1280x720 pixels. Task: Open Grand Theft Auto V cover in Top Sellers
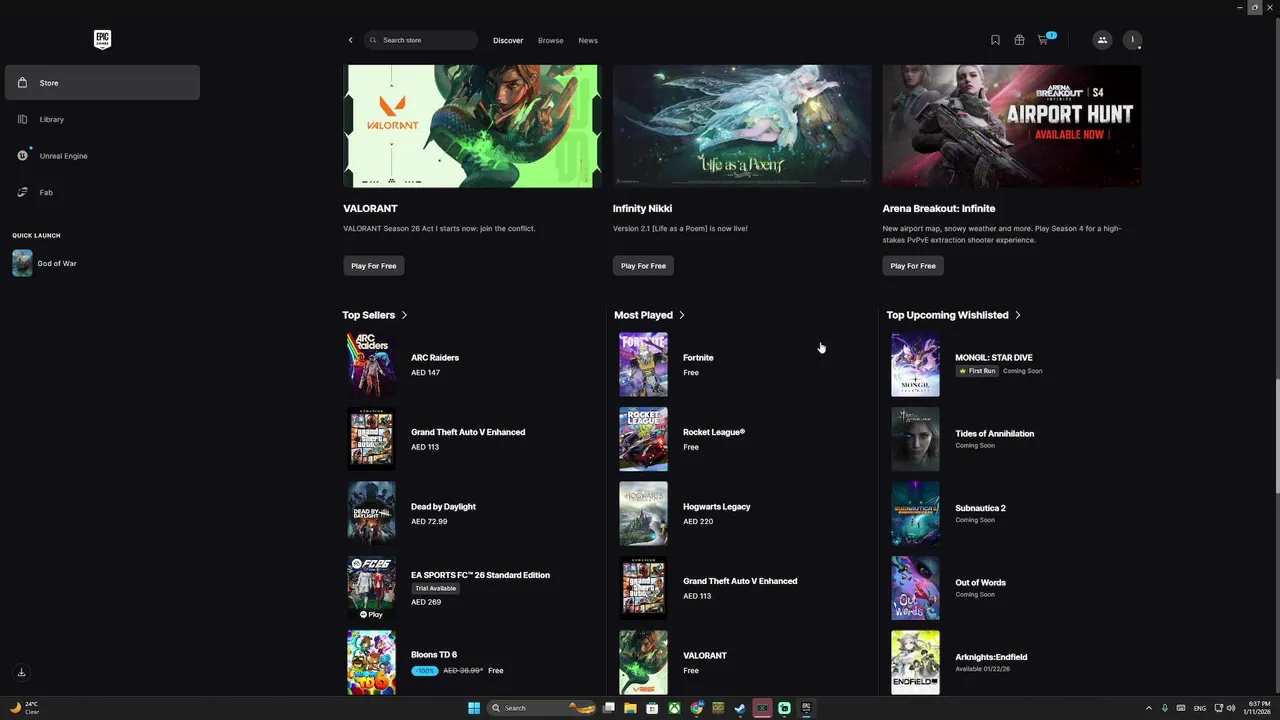click(371, 439)
